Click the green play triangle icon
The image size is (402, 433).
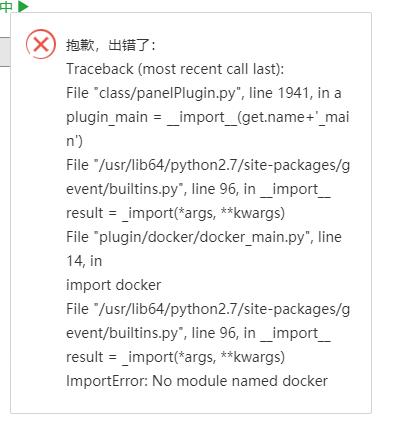pyautogui.click(x=23, y=6)
